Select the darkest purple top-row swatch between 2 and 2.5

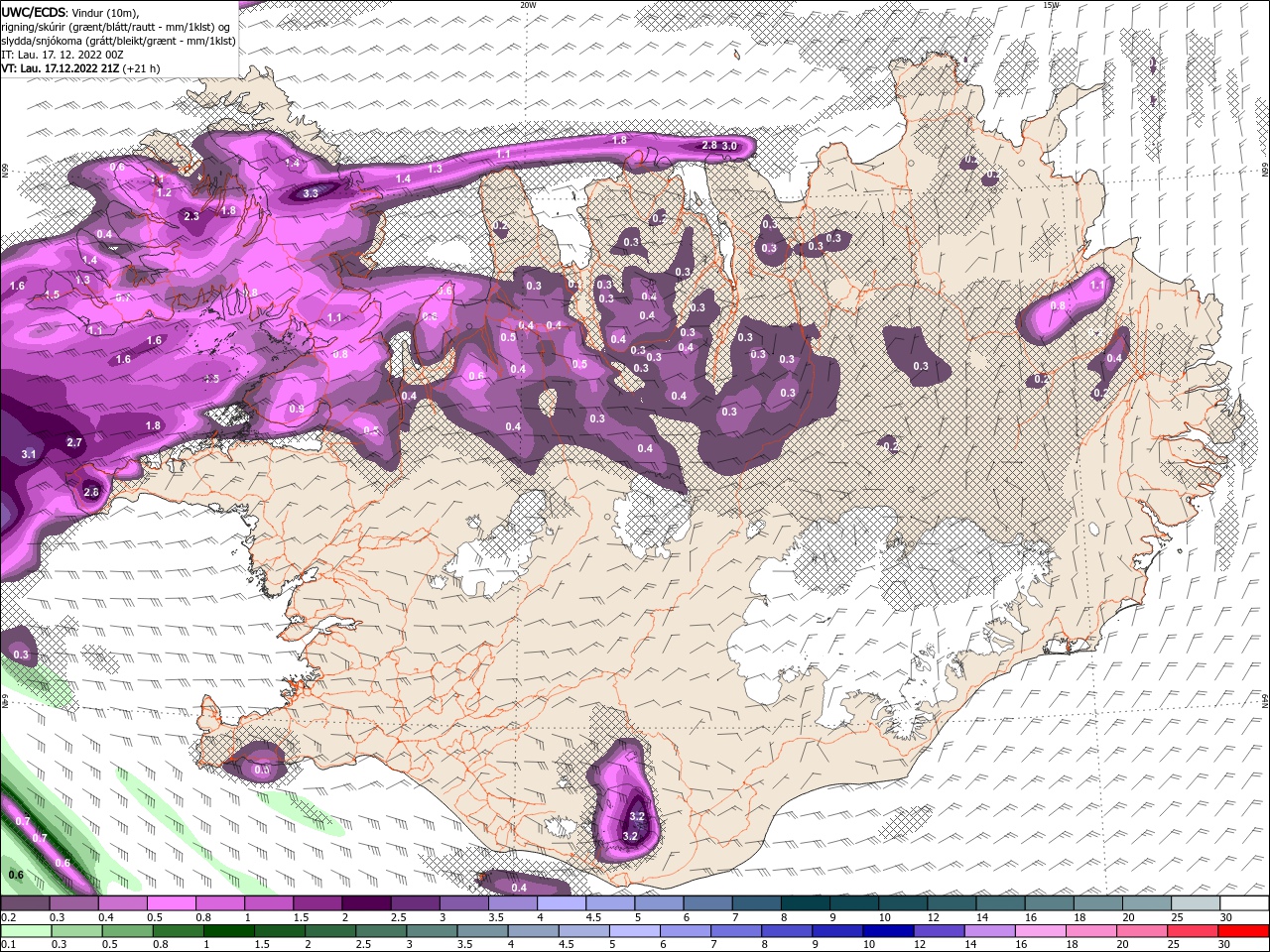(x=366, y=903)
